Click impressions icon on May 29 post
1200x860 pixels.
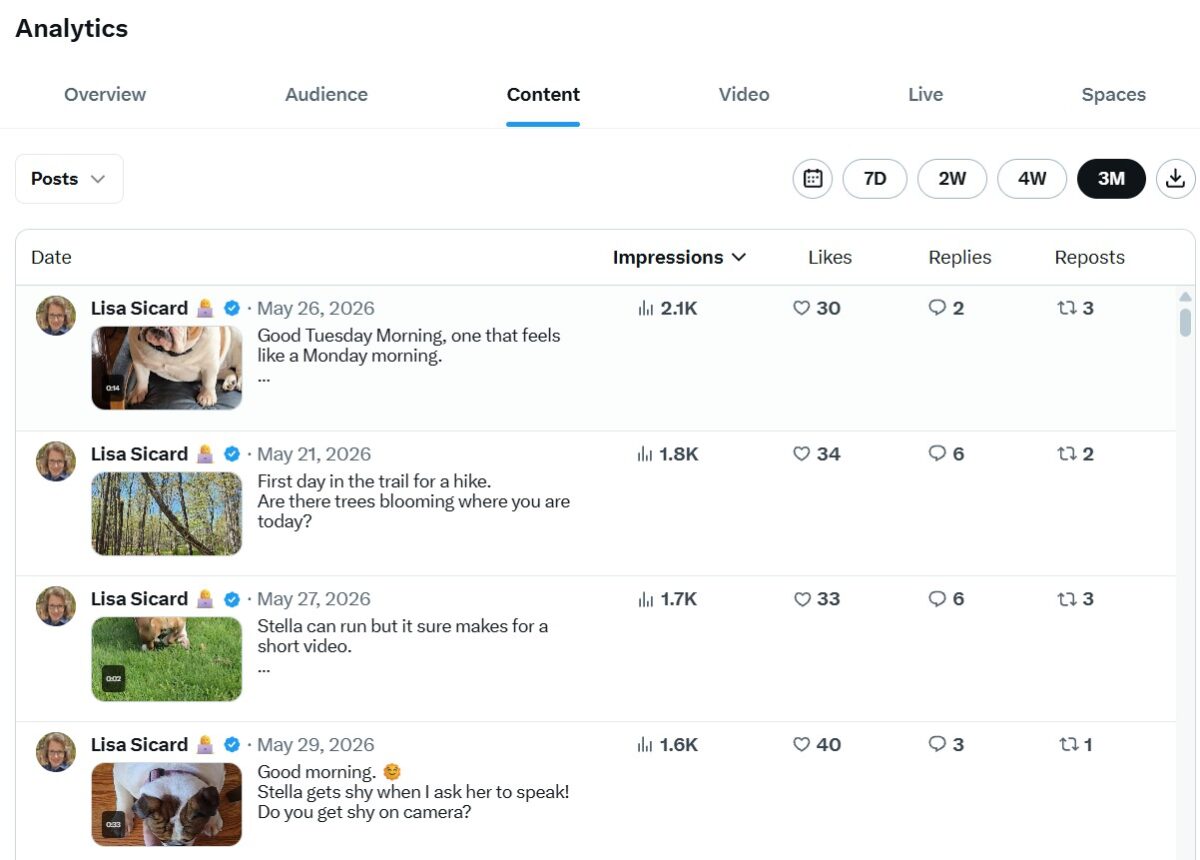point(645,746)
